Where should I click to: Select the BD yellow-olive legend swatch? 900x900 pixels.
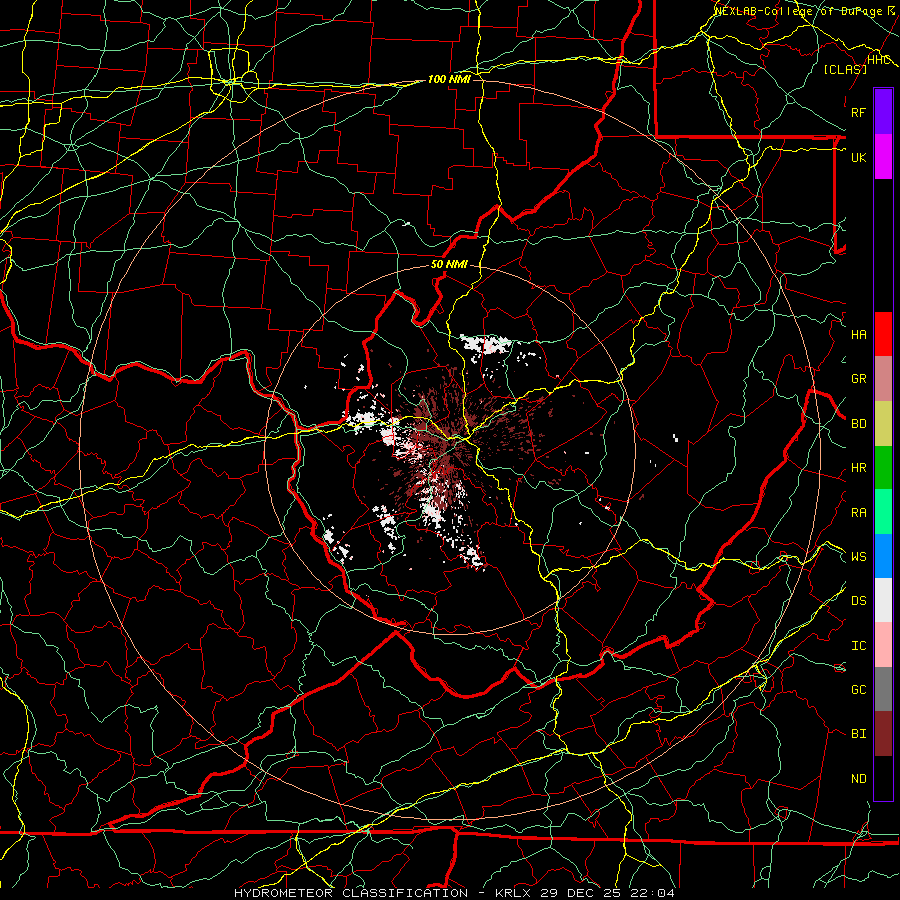883,423
